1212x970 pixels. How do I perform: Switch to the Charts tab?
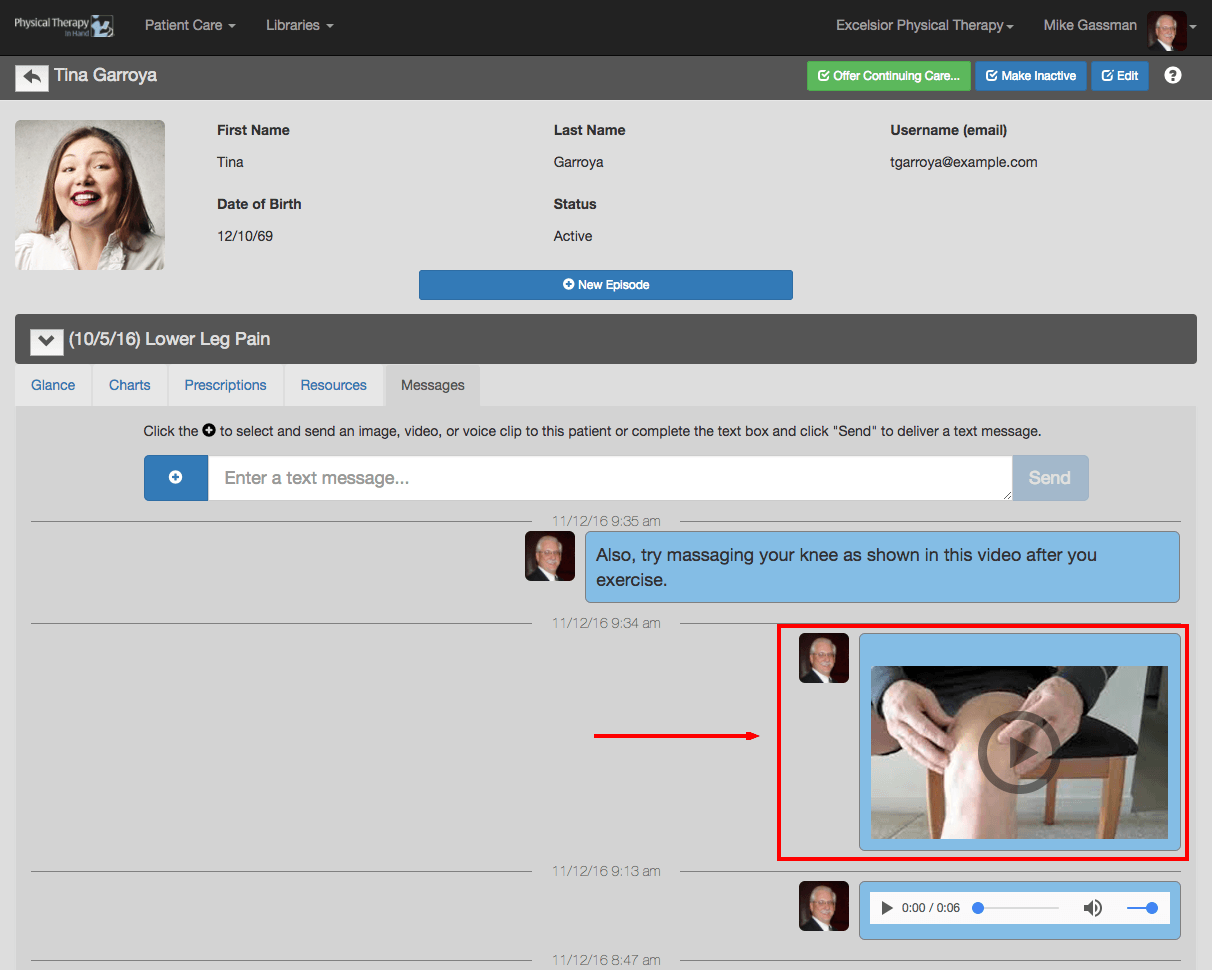click(x=130, y=385)
